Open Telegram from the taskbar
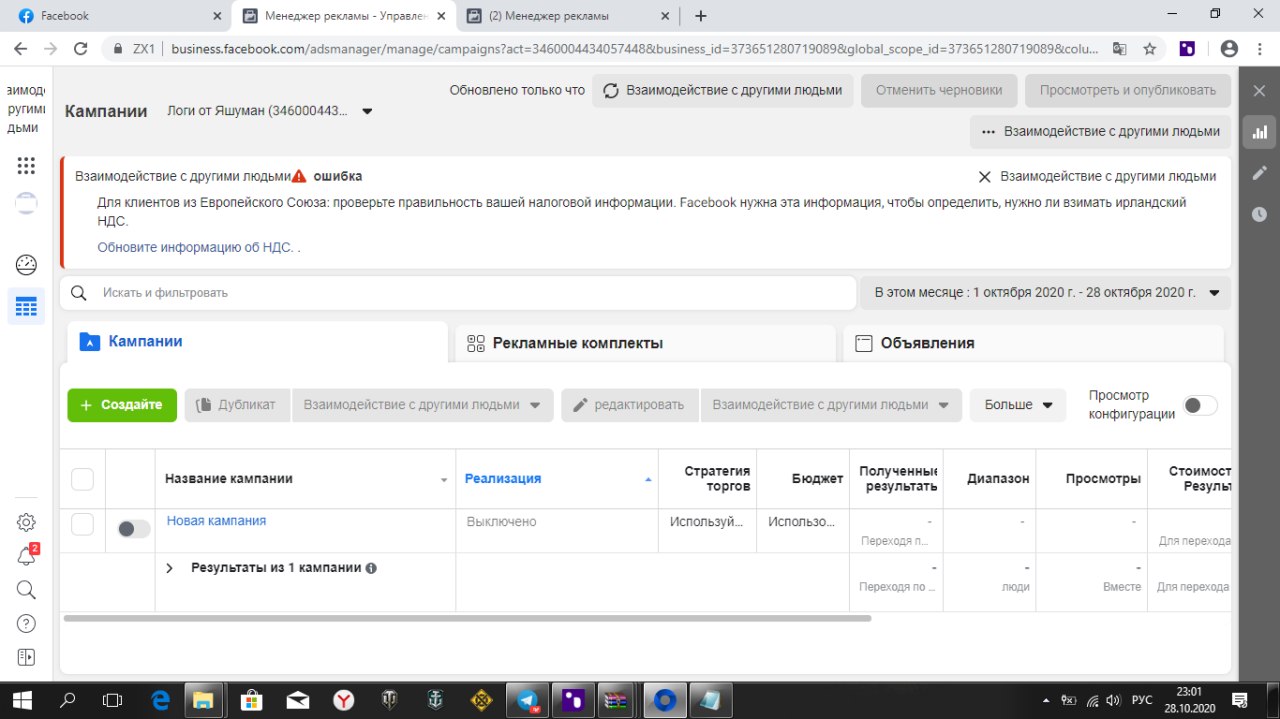The width and height of the screenshot is (1280, 719). [526, 700]
